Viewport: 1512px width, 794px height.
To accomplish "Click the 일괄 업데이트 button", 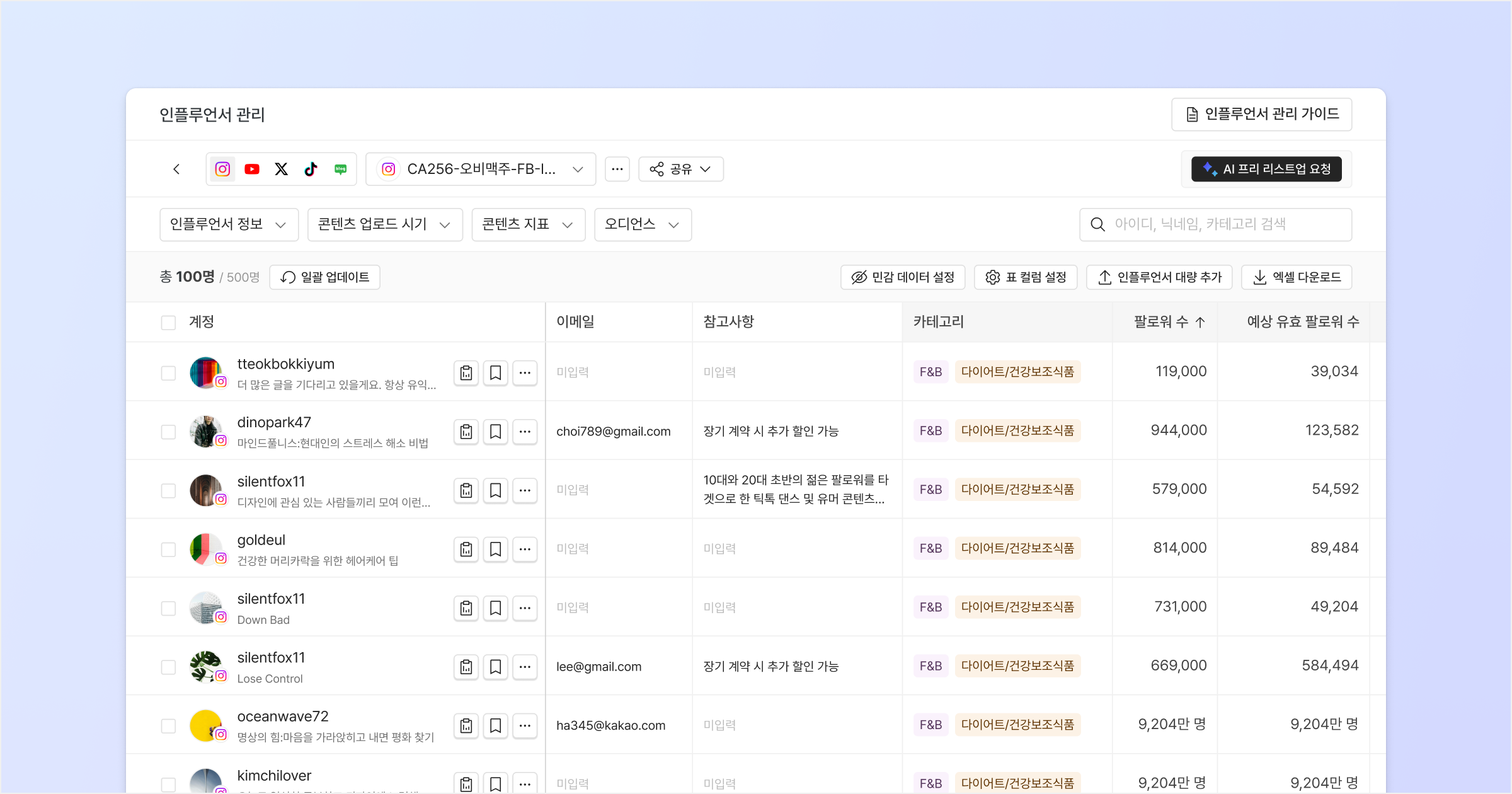I will 324,277.
